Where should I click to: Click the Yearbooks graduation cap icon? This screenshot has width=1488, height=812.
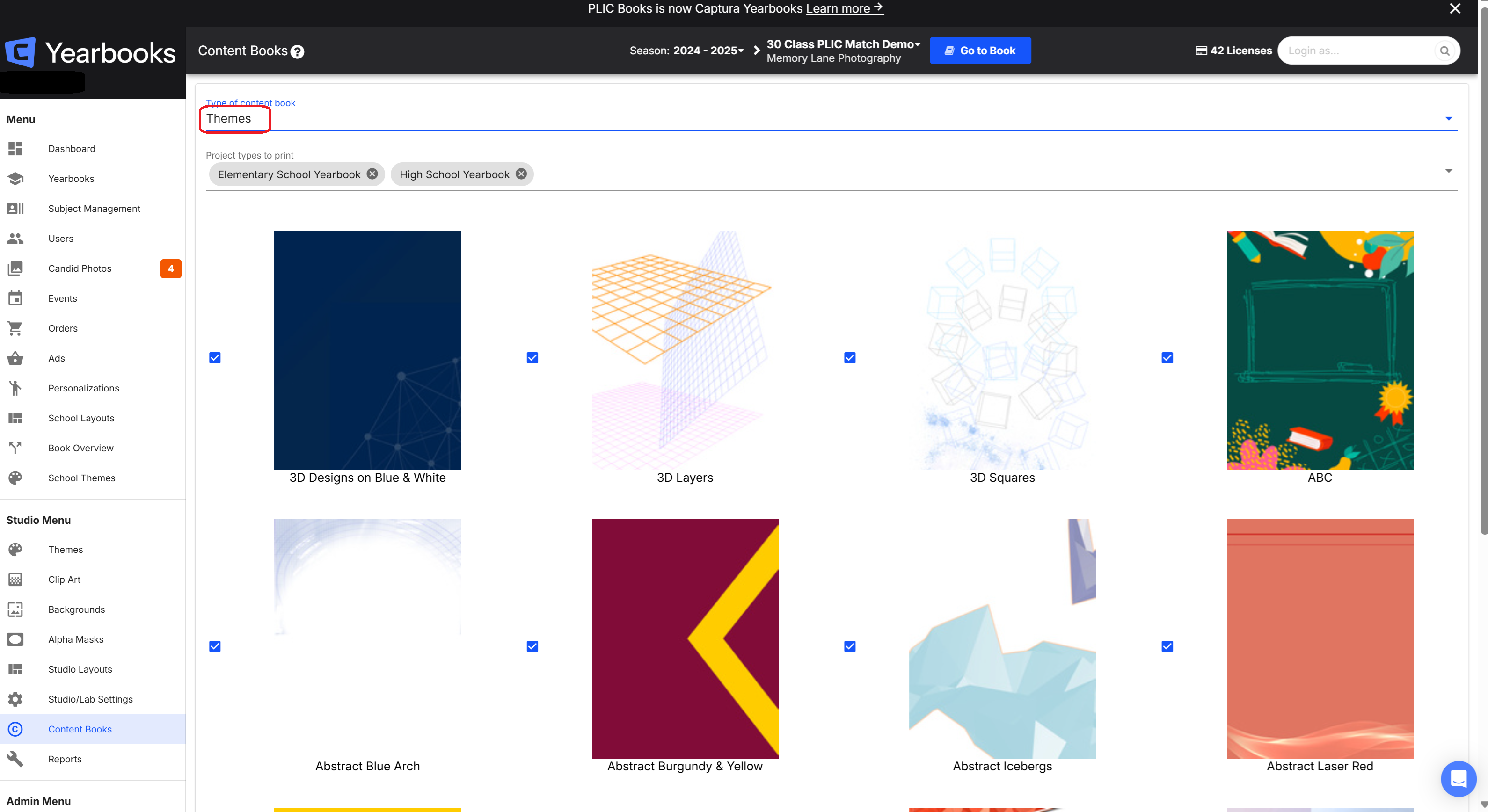click(x=15, y=179)
